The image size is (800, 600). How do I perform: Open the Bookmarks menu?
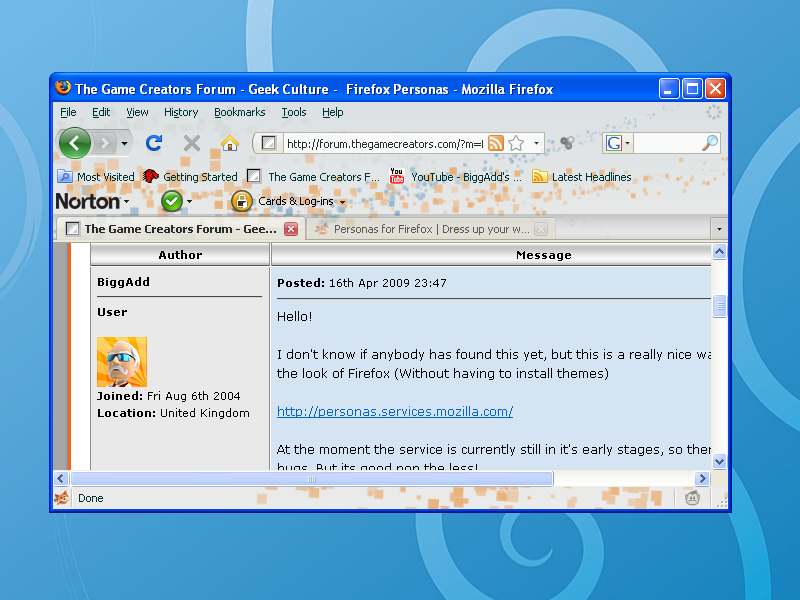239,112
